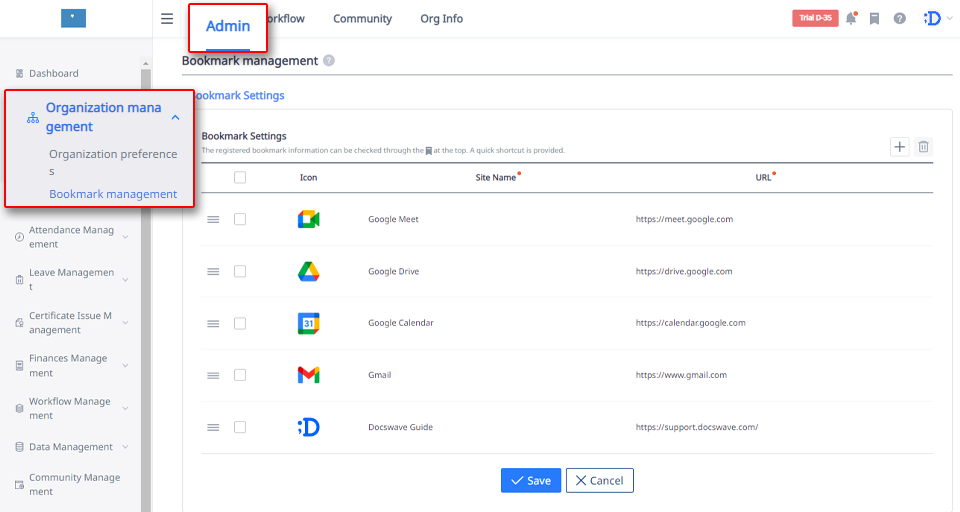Go to Dashboard in sidebar
This screenshot has height=512, width=960.
coord(54,73)
